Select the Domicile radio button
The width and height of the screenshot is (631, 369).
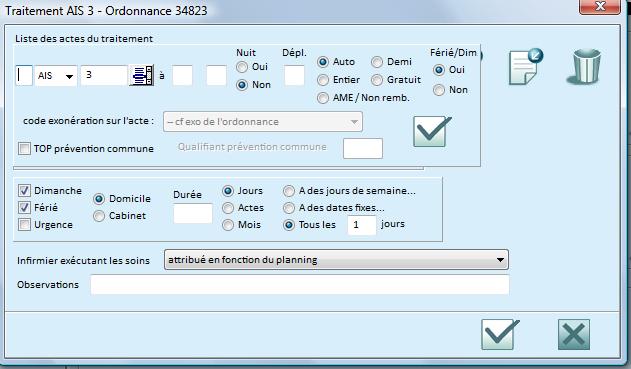[99, 199]
